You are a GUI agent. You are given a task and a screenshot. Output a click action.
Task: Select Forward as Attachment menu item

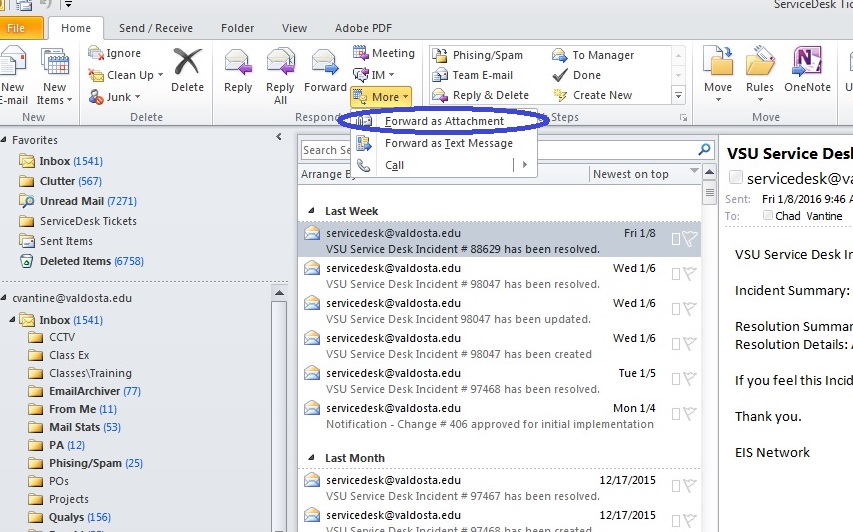coord(444,121)
